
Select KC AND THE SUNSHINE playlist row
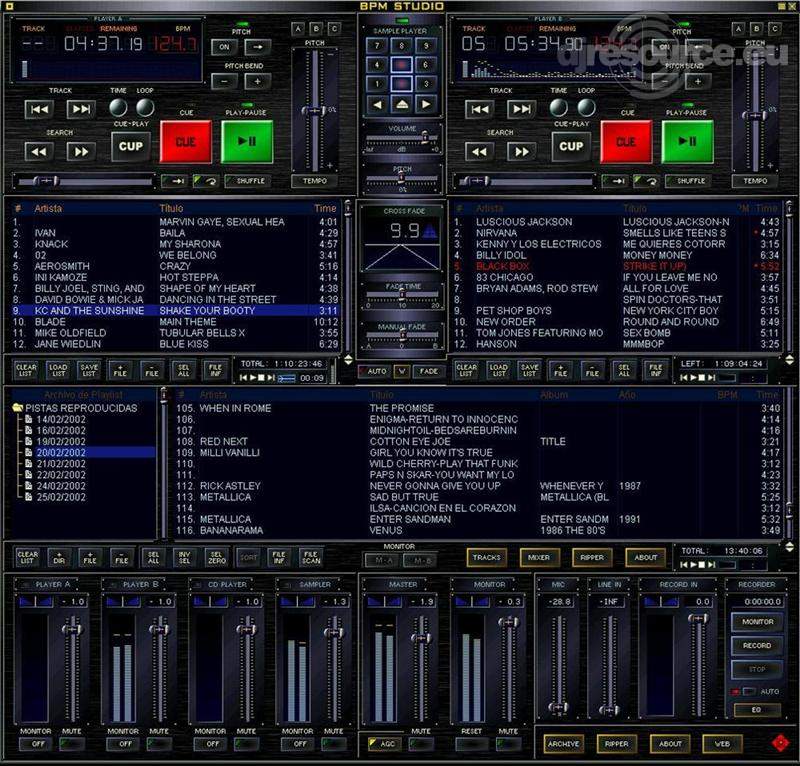[176, 310]
